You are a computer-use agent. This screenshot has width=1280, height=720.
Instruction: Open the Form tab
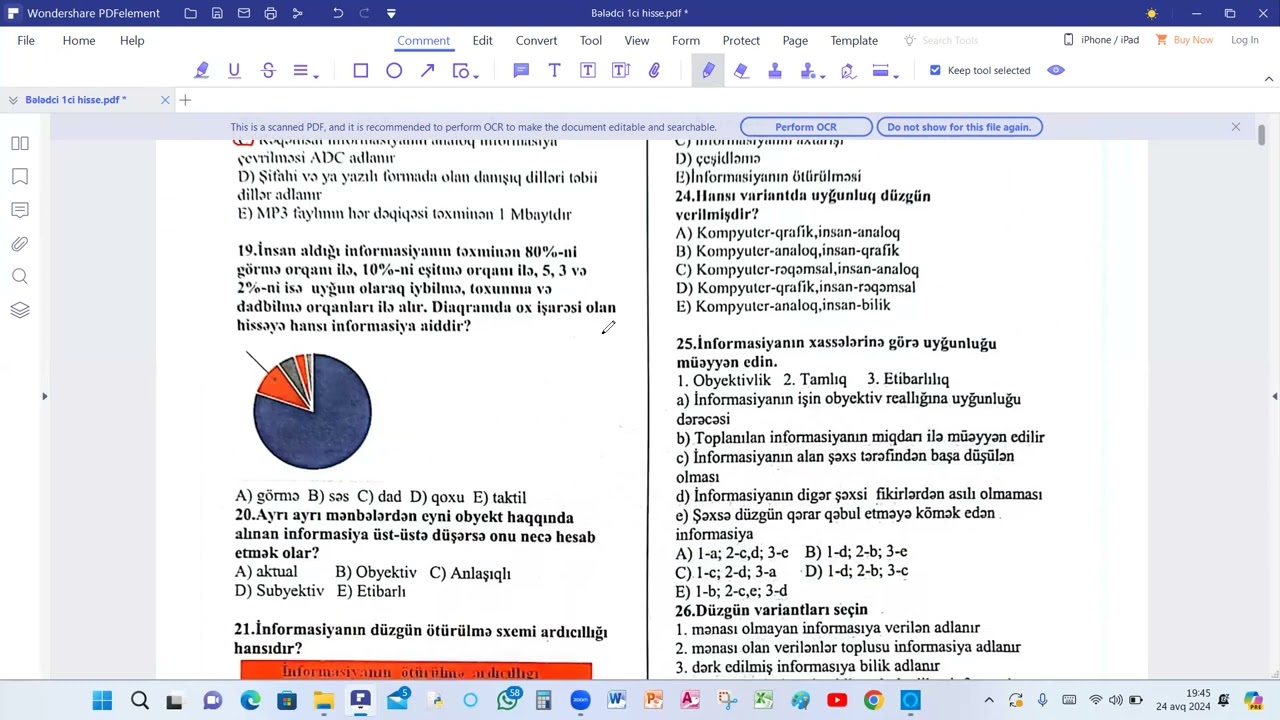click(x=686, y=40)
